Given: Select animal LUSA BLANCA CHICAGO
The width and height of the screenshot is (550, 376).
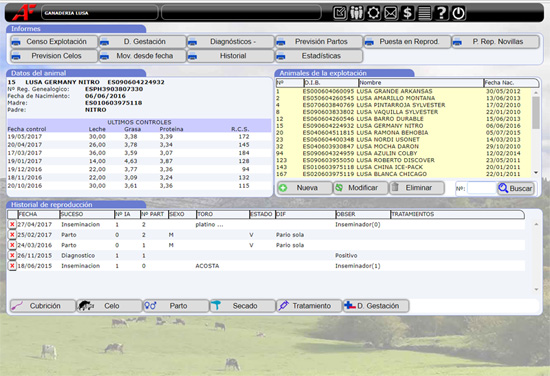Looking at the screenshot, I should (404, 174).
